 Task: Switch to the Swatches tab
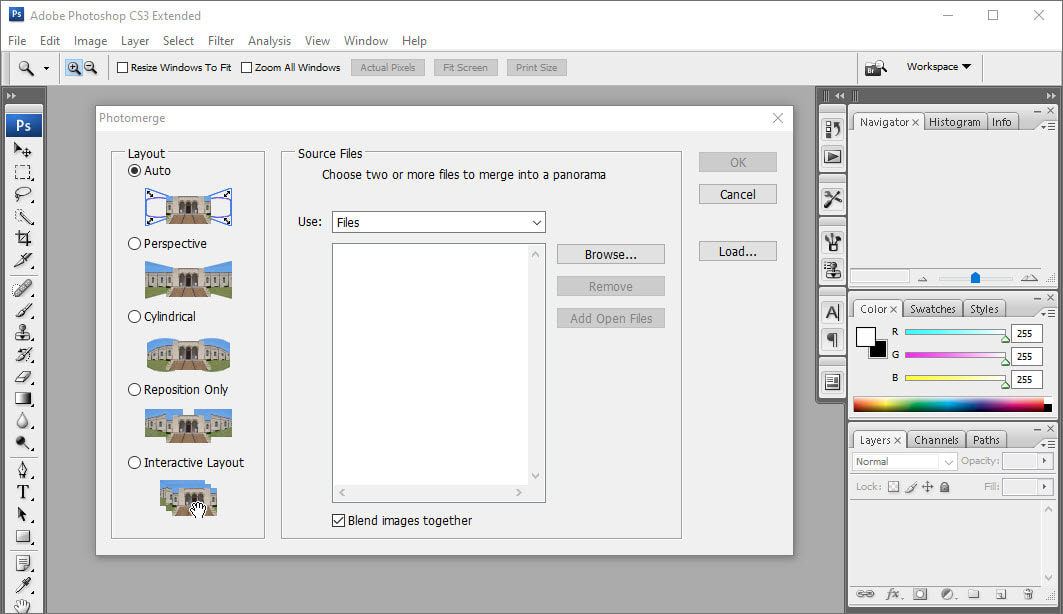932,309
